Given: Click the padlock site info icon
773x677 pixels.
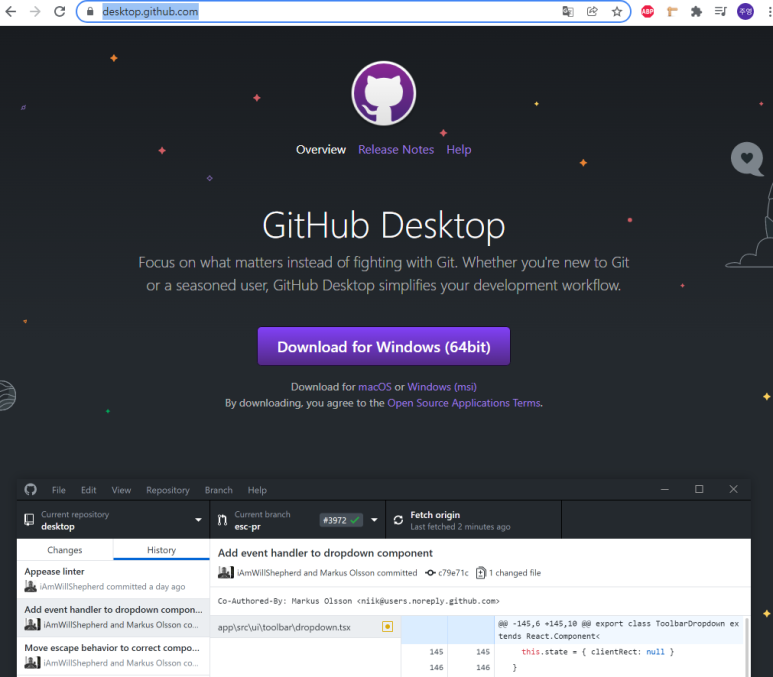Looking at the screenshot, I should [90, 11].
